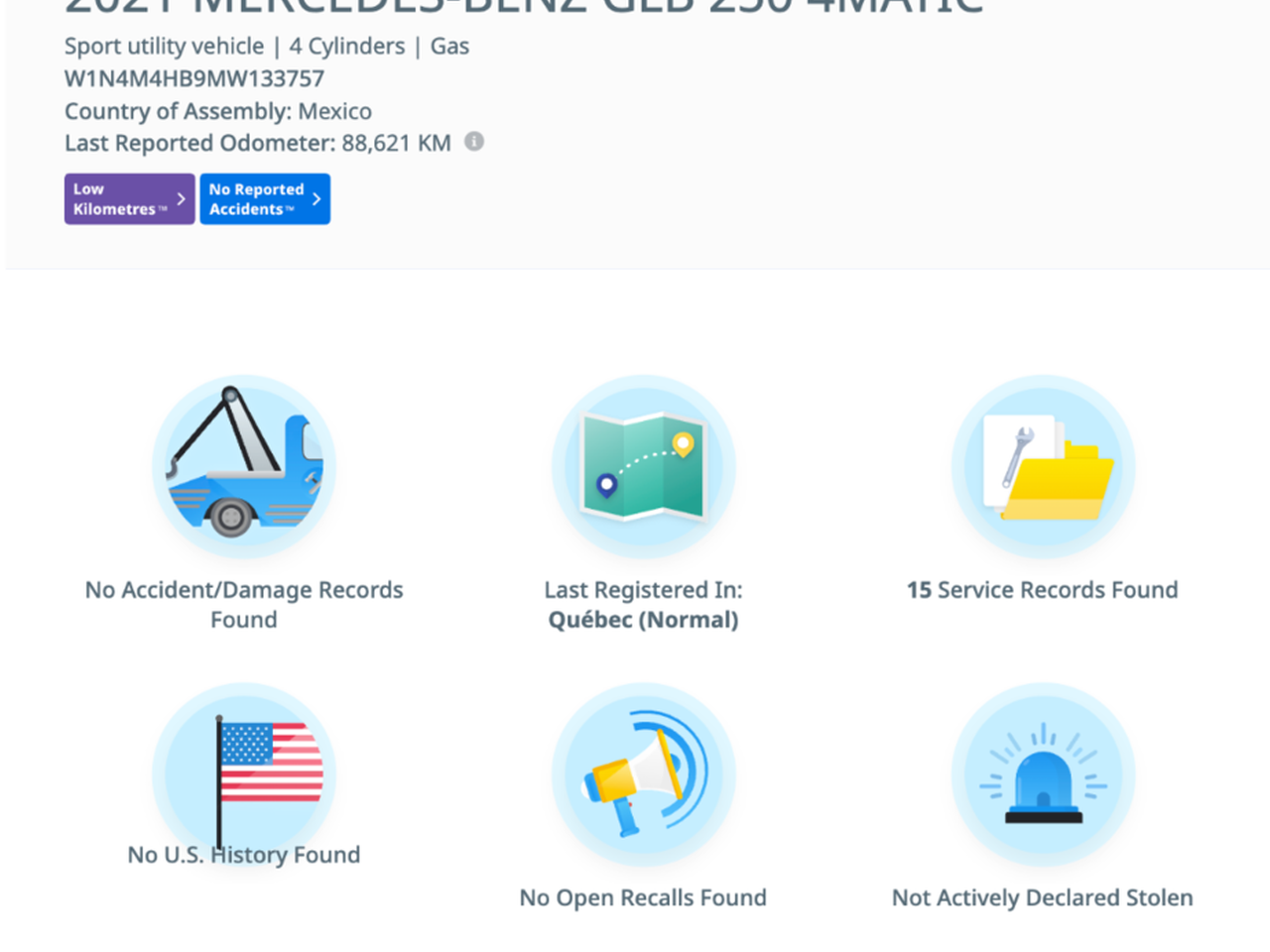Click the map registration location icon
The height and width of the screenshot is (952, 1270).
click(643, 467)
